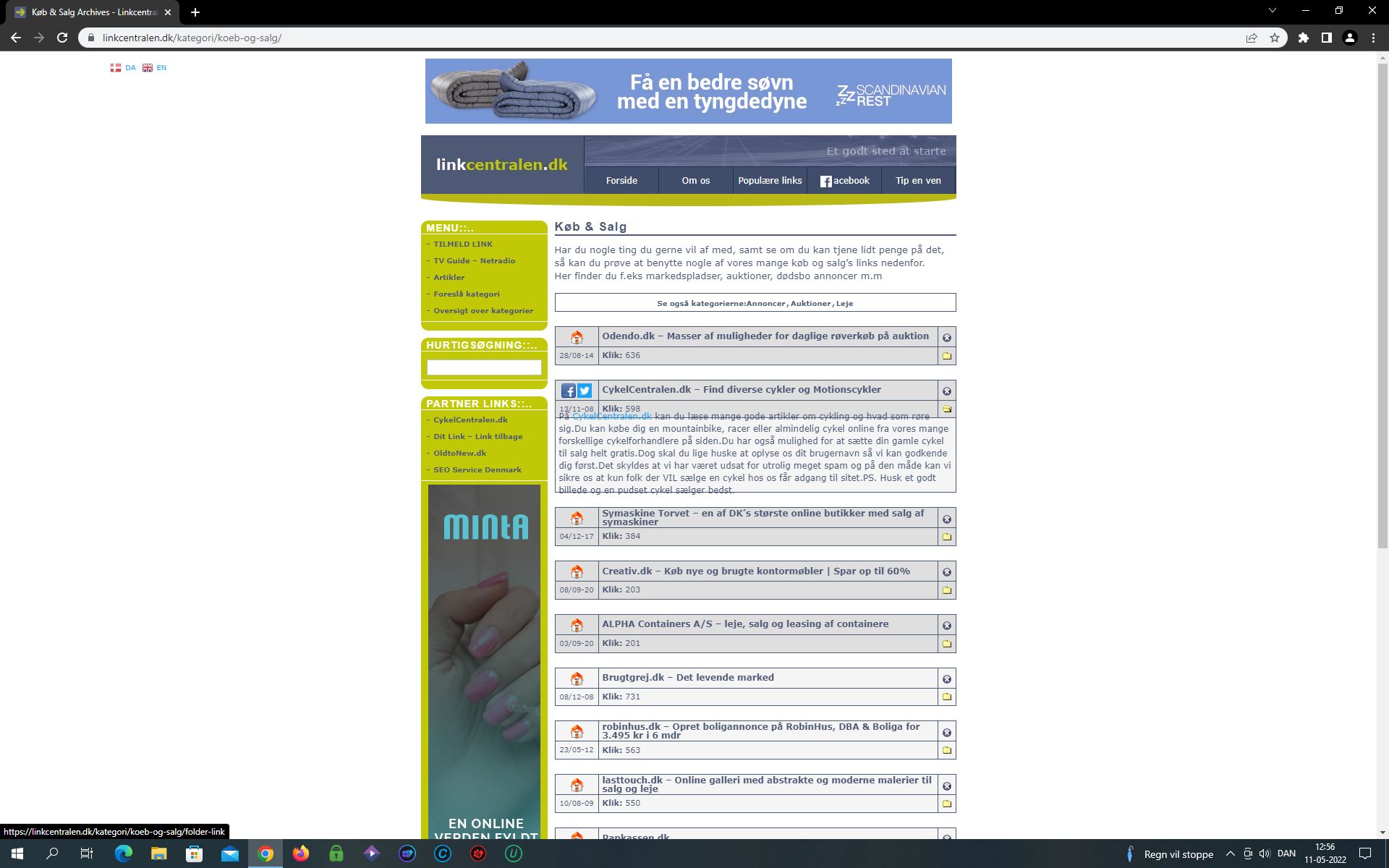This screenshot has height=868, width=1389.
Task: Click Twitter share icon on CykelCentralen entry
Action: (x=585, y=391)
